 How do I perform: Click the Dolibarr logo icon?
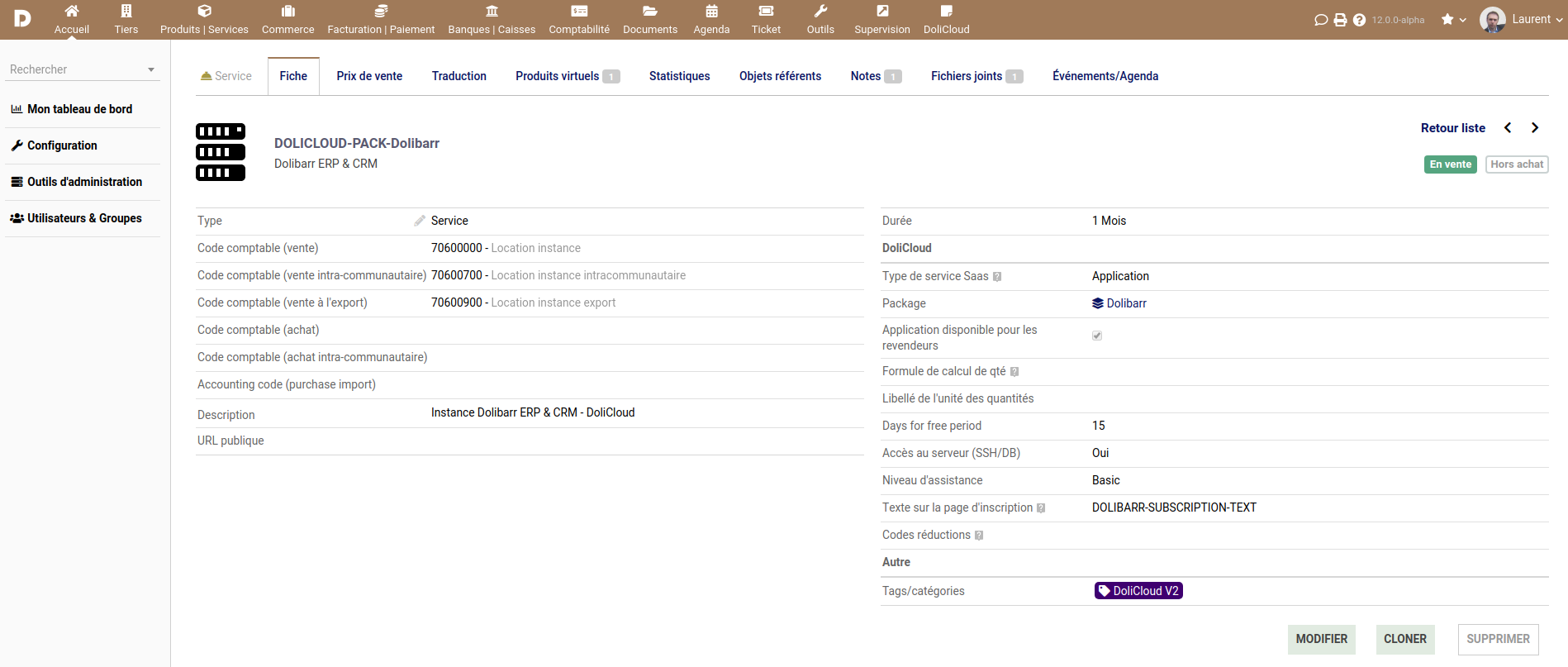pos(22,19)
